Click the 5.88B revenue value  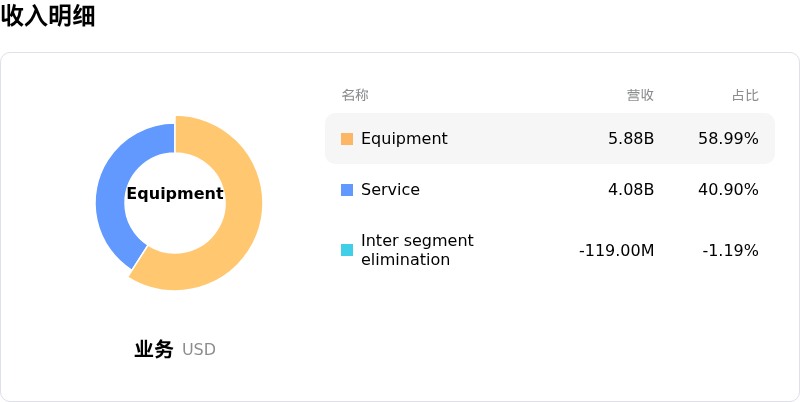(x=631, y=139)
